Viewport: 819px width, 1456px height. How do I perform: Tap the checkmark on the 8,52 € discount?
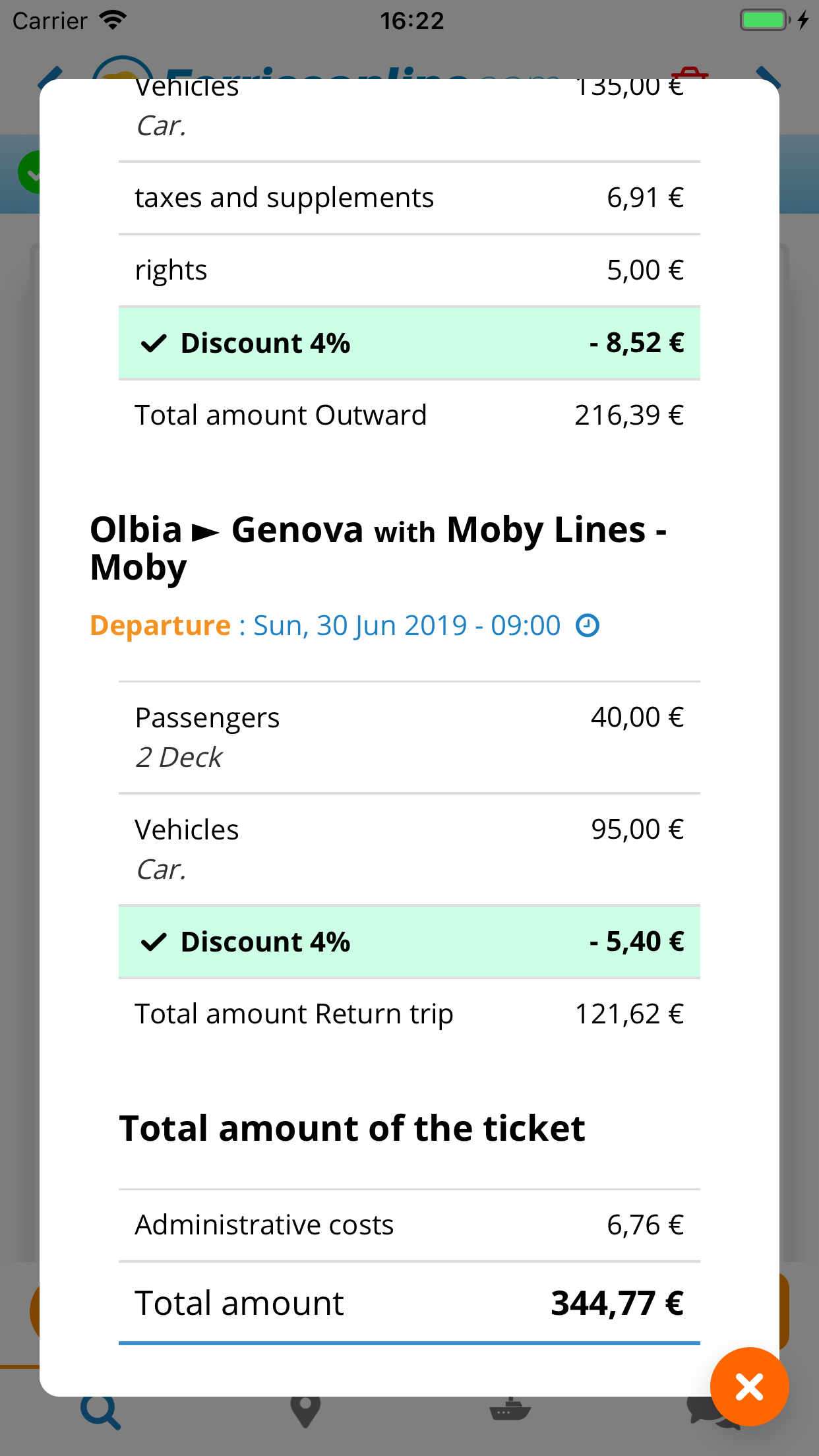coord(154,344)
